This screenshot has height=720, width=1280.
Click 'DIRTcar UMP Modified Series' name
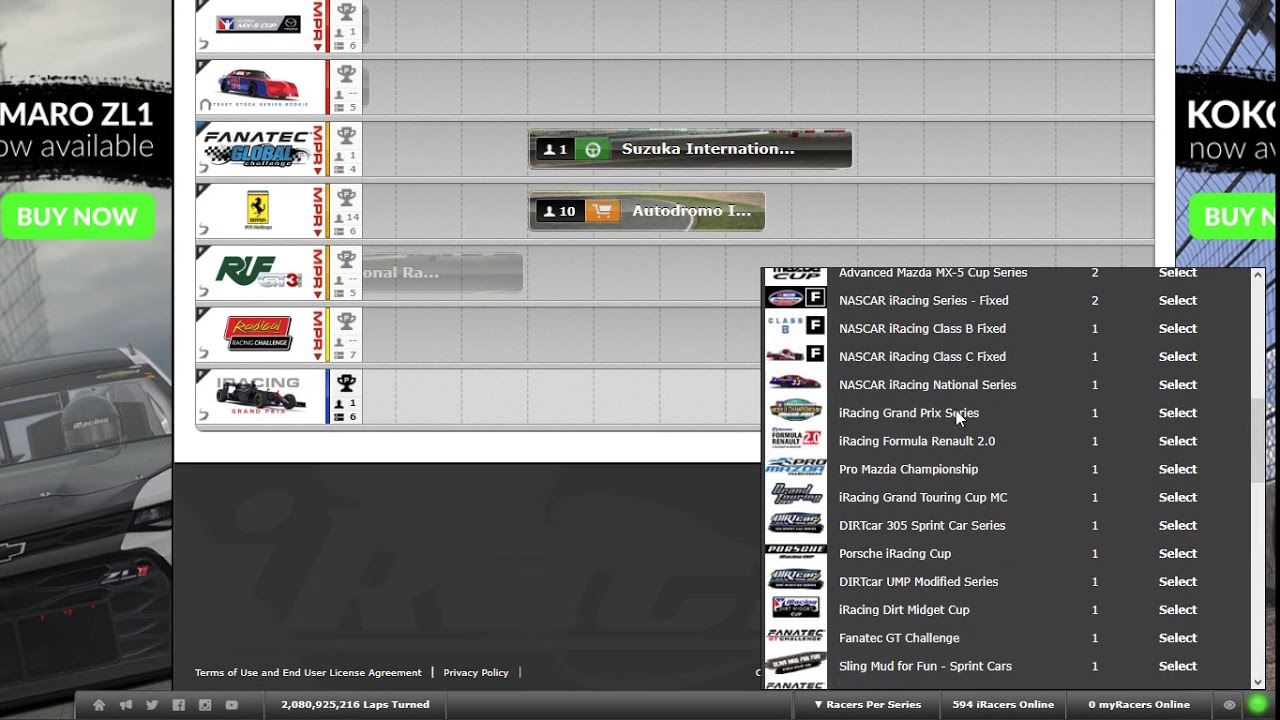click(x=918, y=581)
